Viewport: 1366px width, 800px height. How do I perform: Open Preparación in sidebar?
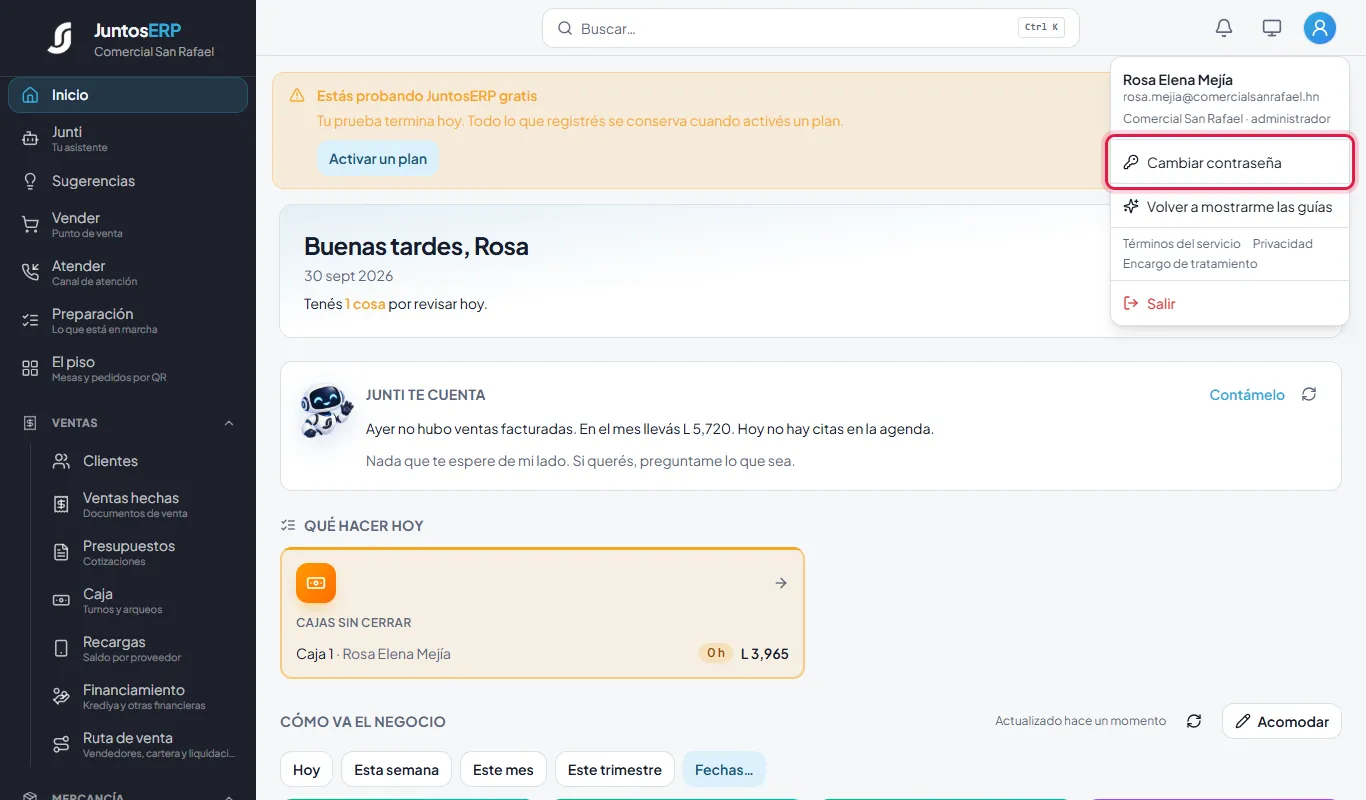pyautogui.click(x=128, y=321)
